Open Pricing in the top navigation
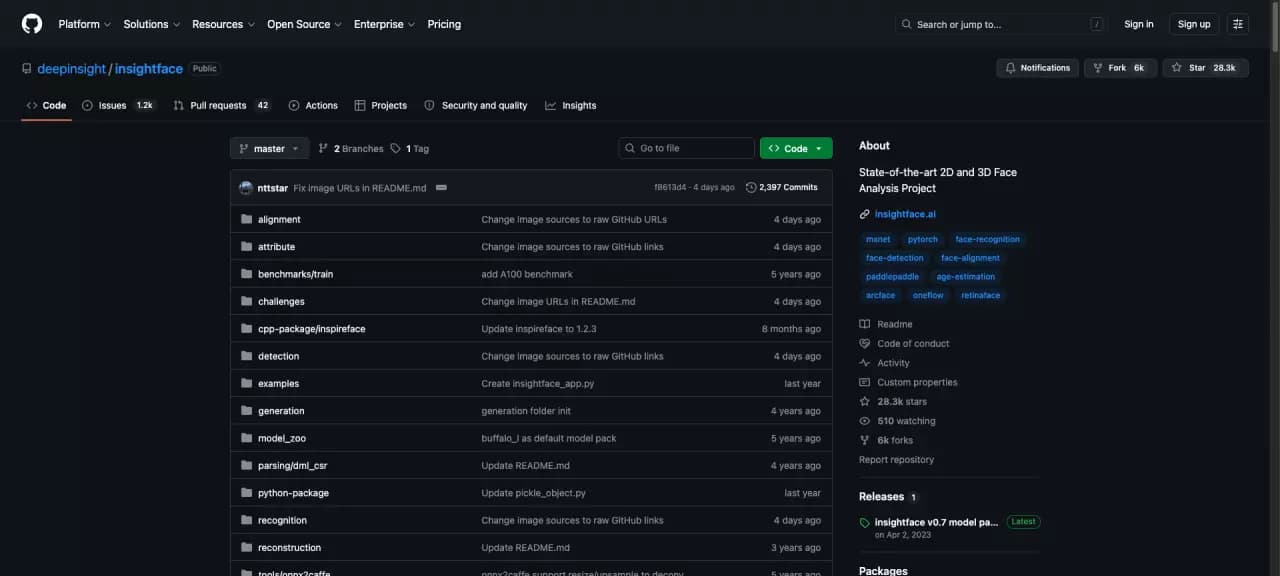 [444, 24]
